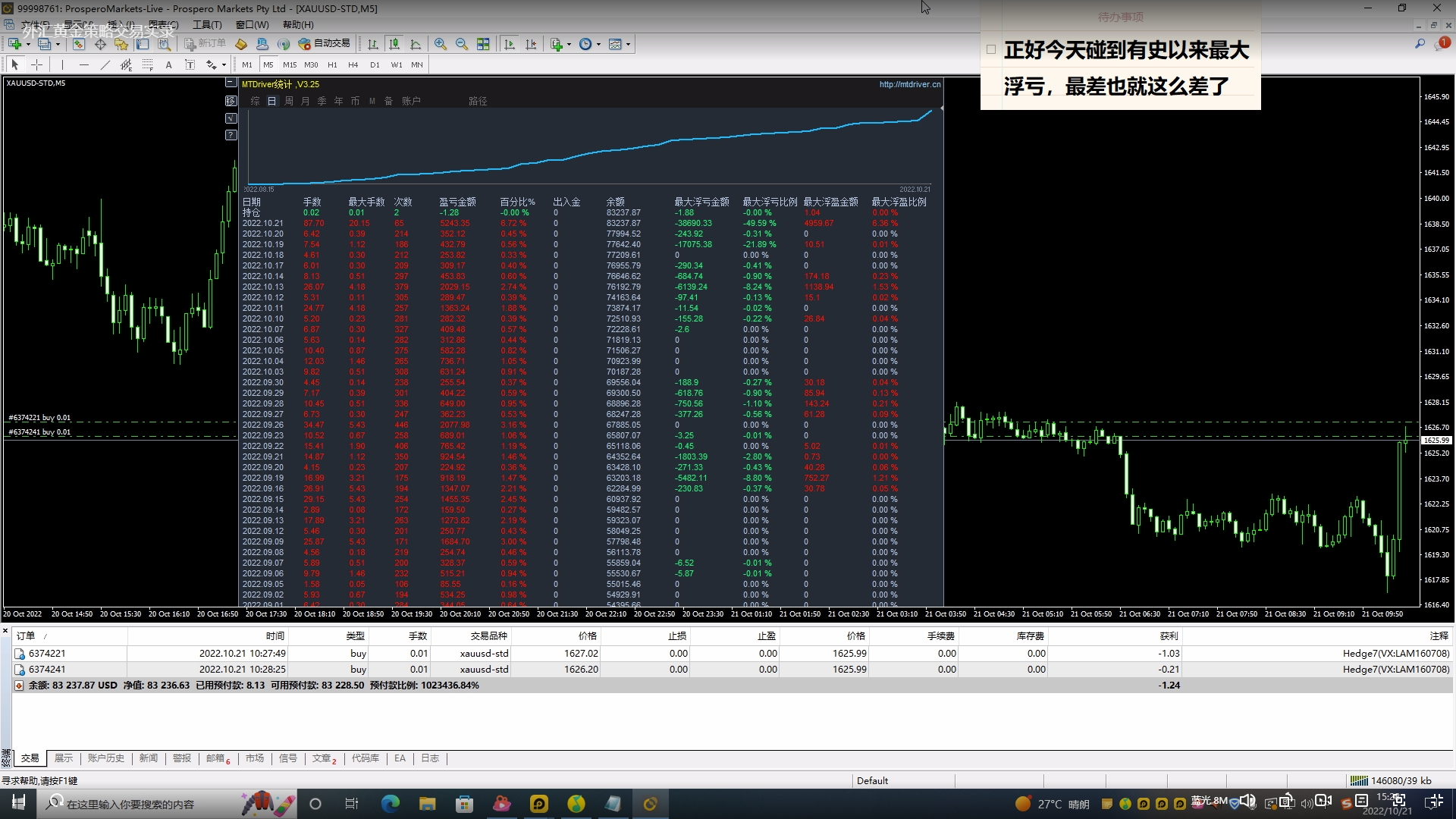Check the to-do item checkbox
The height and width of the screenshot is (819, 1456).
(x=990, y=49)
